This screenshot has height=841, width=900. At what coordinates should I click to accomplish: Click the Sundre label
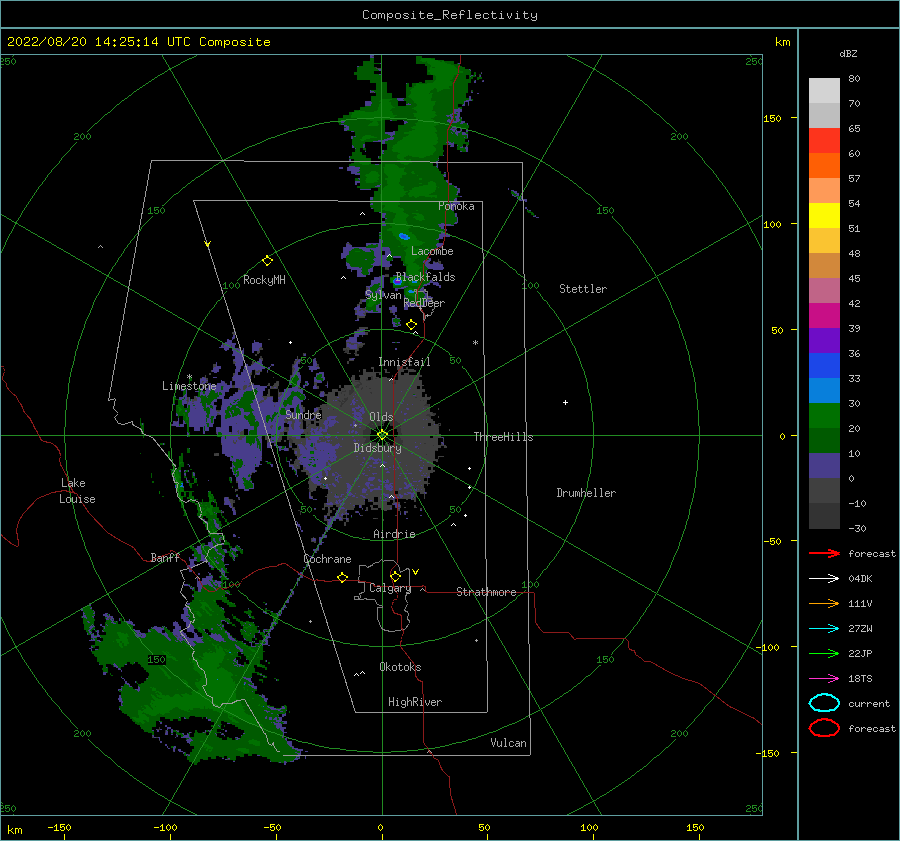click(x=303, y=414)
